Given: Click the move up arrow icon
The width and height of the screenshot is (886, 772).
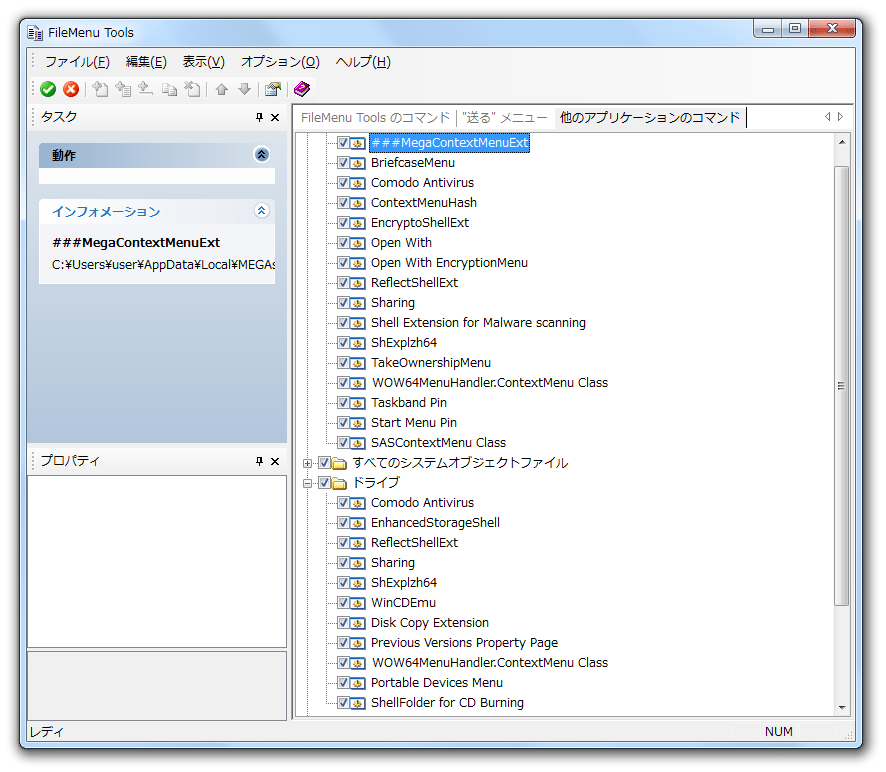Looking at the screenshot, I should click(222, 89).
